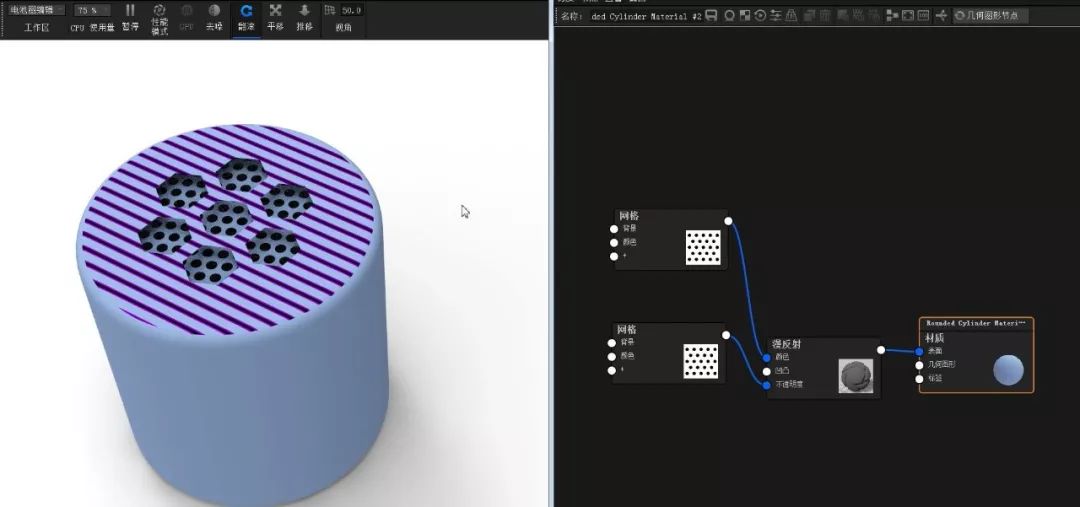Click the 材质 node 标签 label input socket
The width and height of the screenshot is (1080, 507).
(919, 379)
